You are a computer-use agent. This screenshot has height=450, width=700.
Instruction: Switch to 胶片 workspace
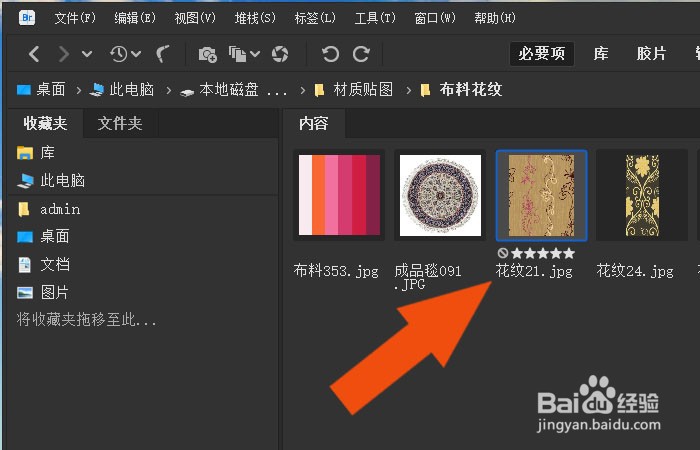651,54
